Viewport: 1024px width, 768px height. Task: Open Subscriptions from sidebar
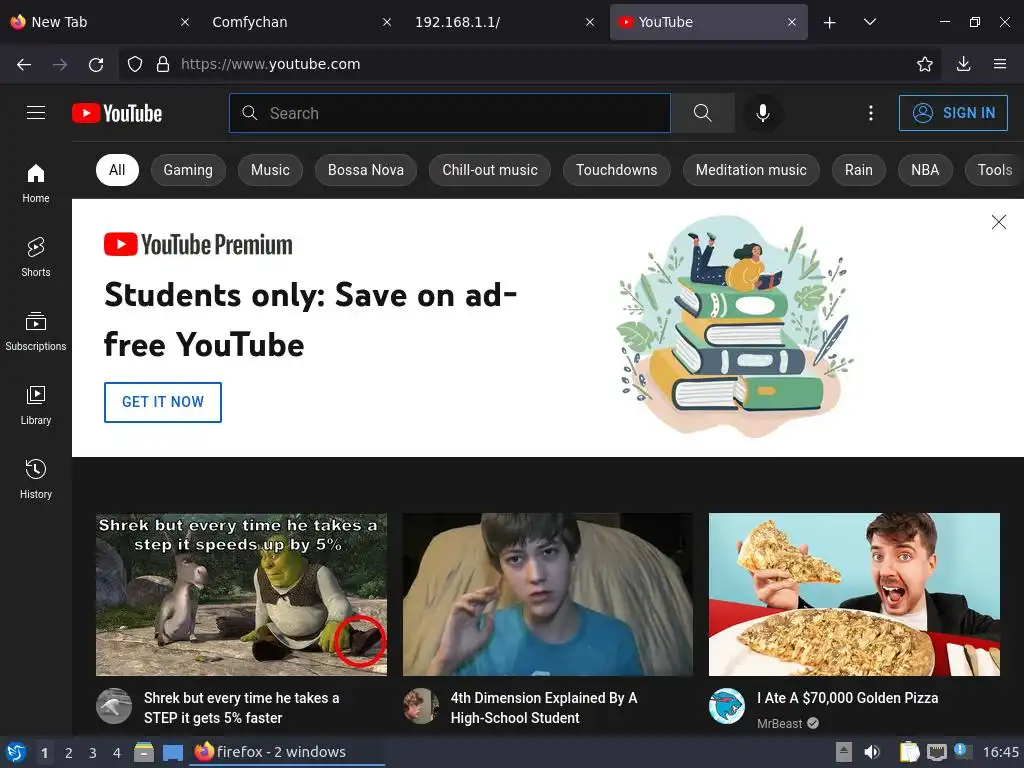click(x=36, y=332)
